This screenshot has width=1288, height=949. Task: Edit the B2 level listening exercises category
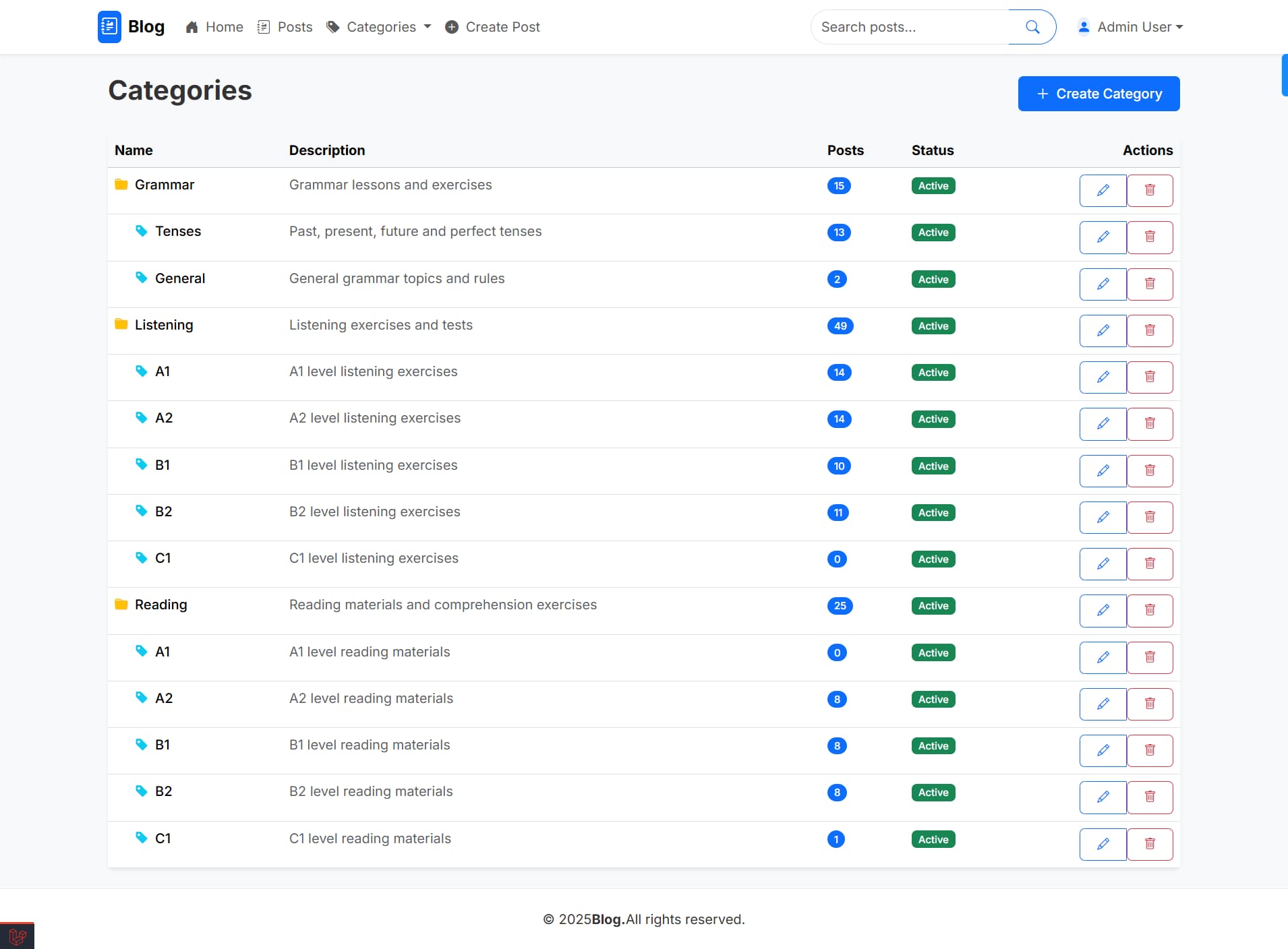[x=1103, y=518]
